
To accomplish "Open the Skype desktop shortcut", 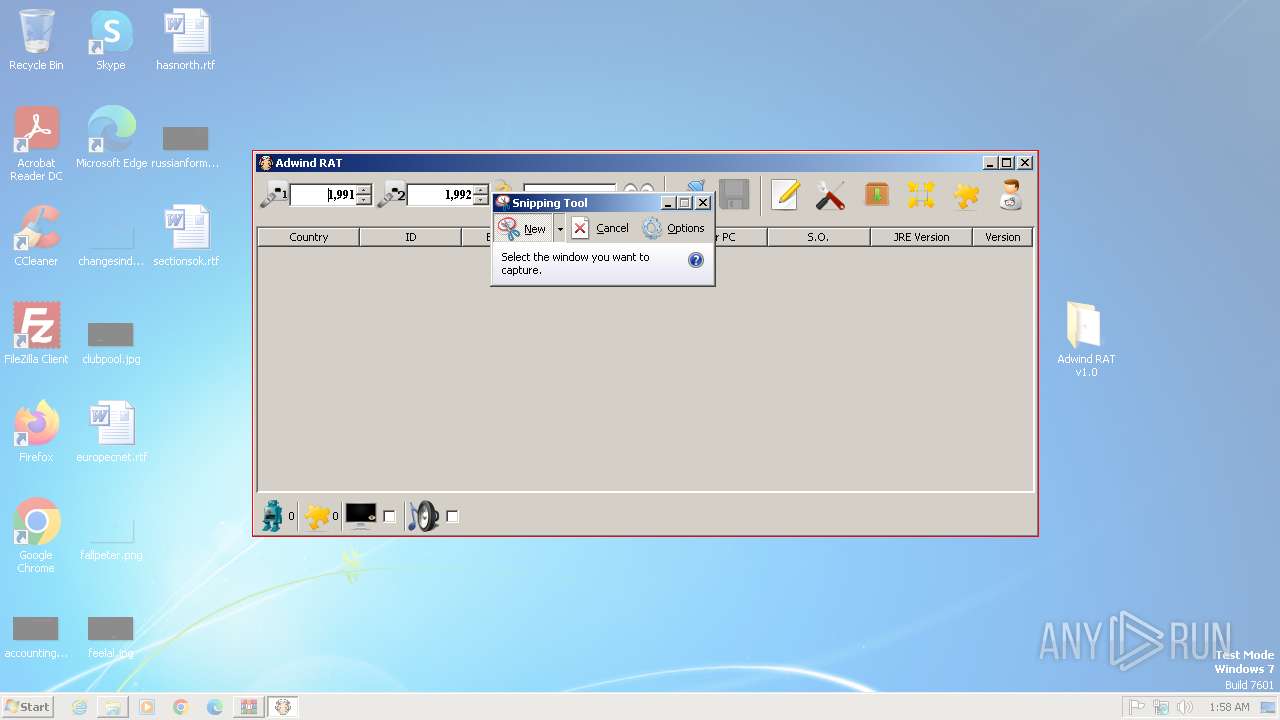I will click(x=110, y=40).
